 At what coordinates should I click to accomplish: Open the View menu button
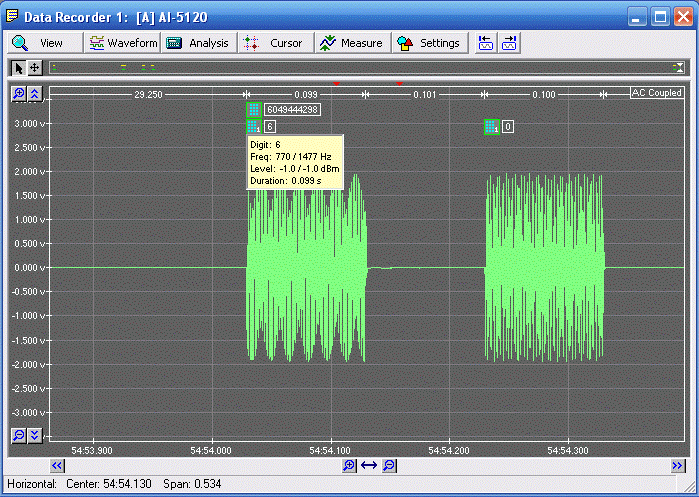click(45, 43)
